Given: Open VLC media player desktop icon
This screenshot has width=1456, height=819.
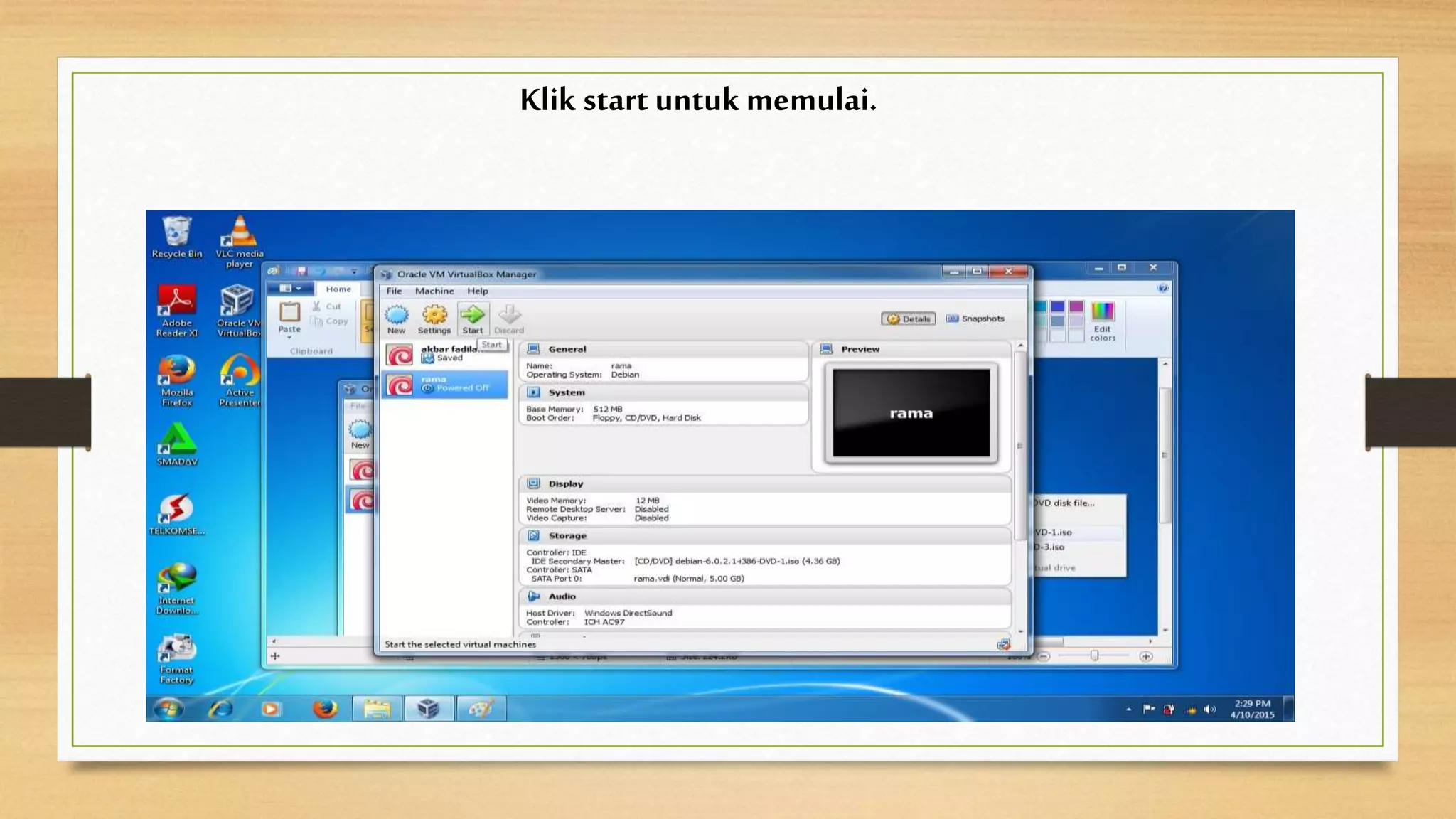Looking at the screenshot, I should point(240,242).
